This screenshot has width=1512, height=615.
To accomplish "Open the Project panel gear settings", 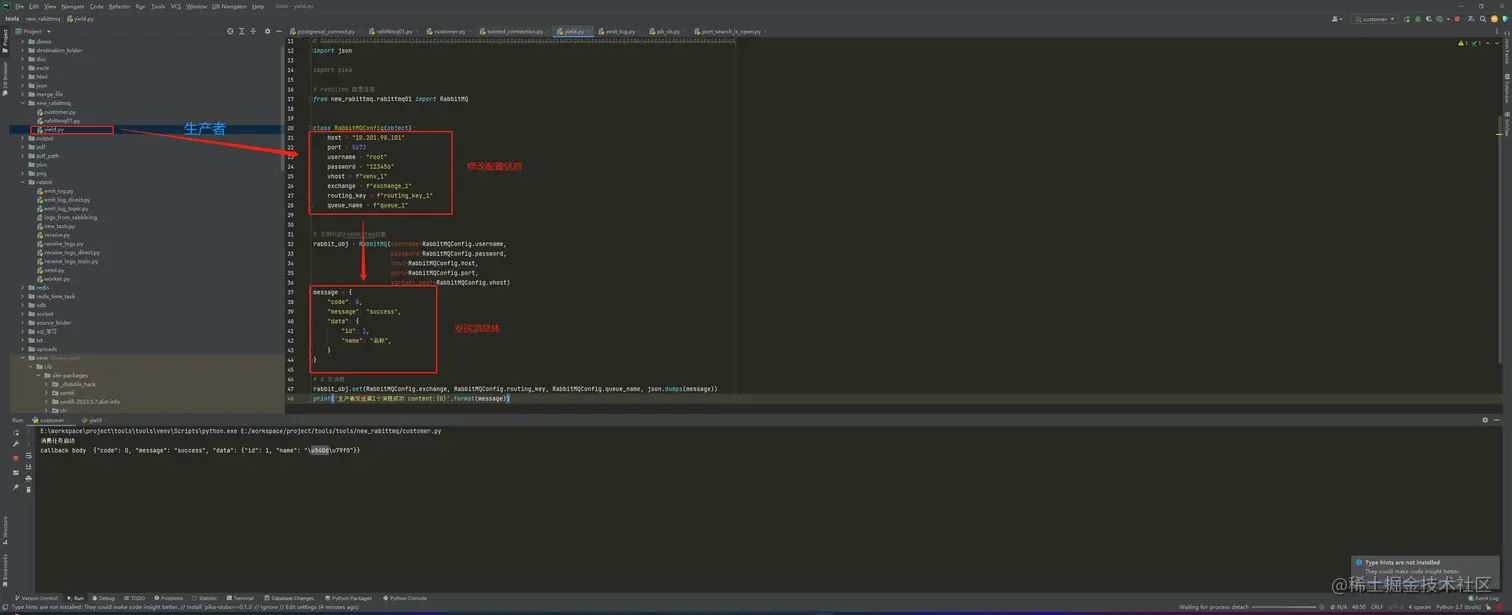I will click(x=267, y=31).
